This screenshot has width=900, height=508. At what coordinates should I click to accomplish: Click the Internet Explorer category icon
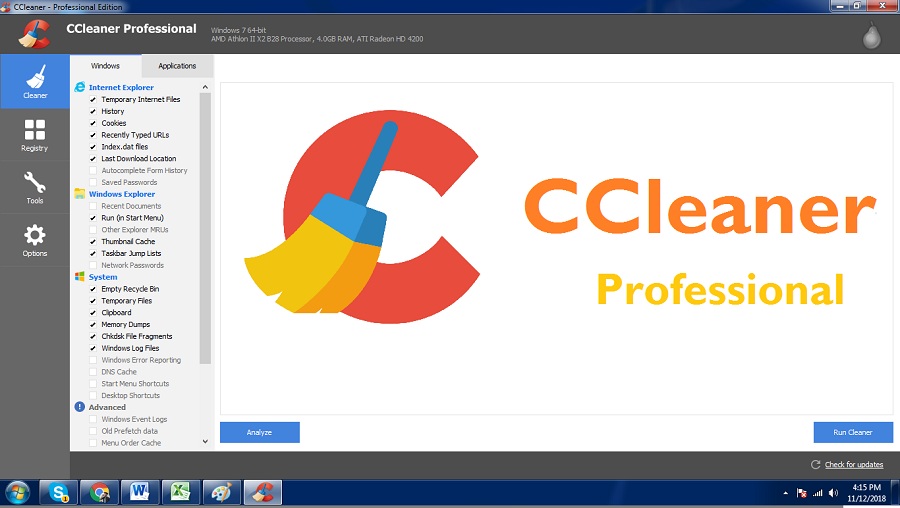coord(80,87)
